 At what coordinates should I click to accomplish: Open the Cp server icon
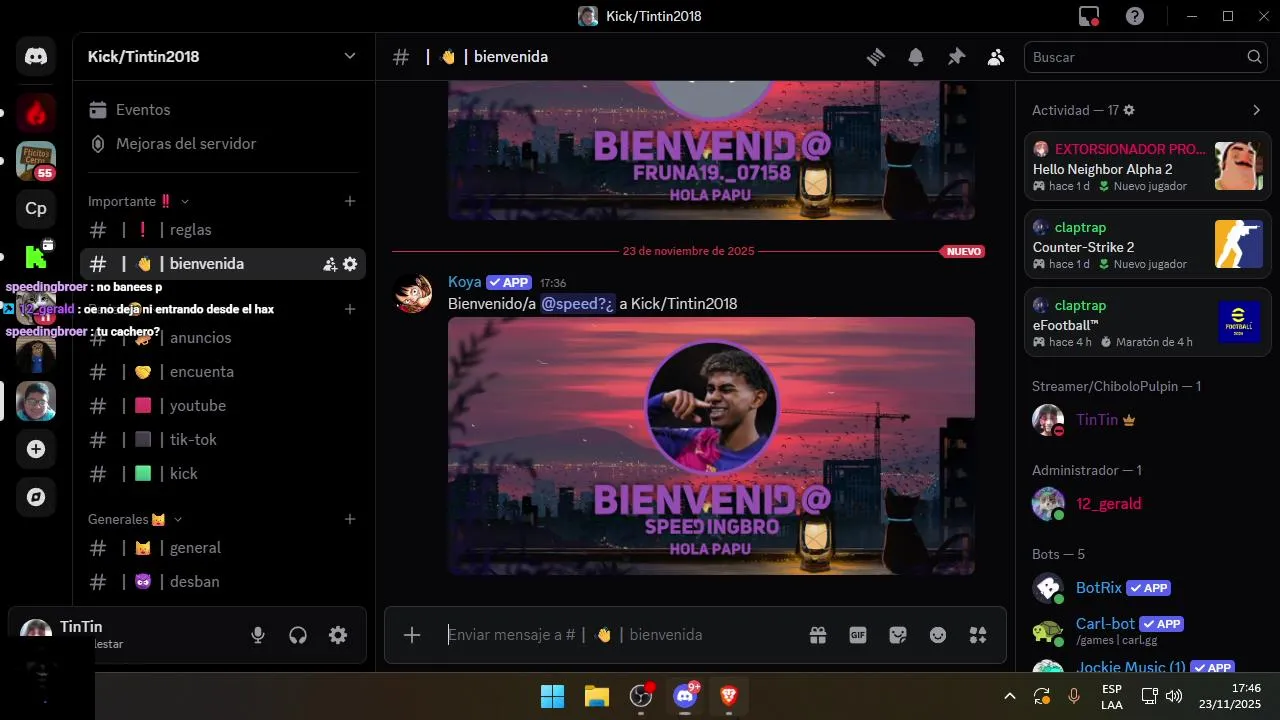36,208
